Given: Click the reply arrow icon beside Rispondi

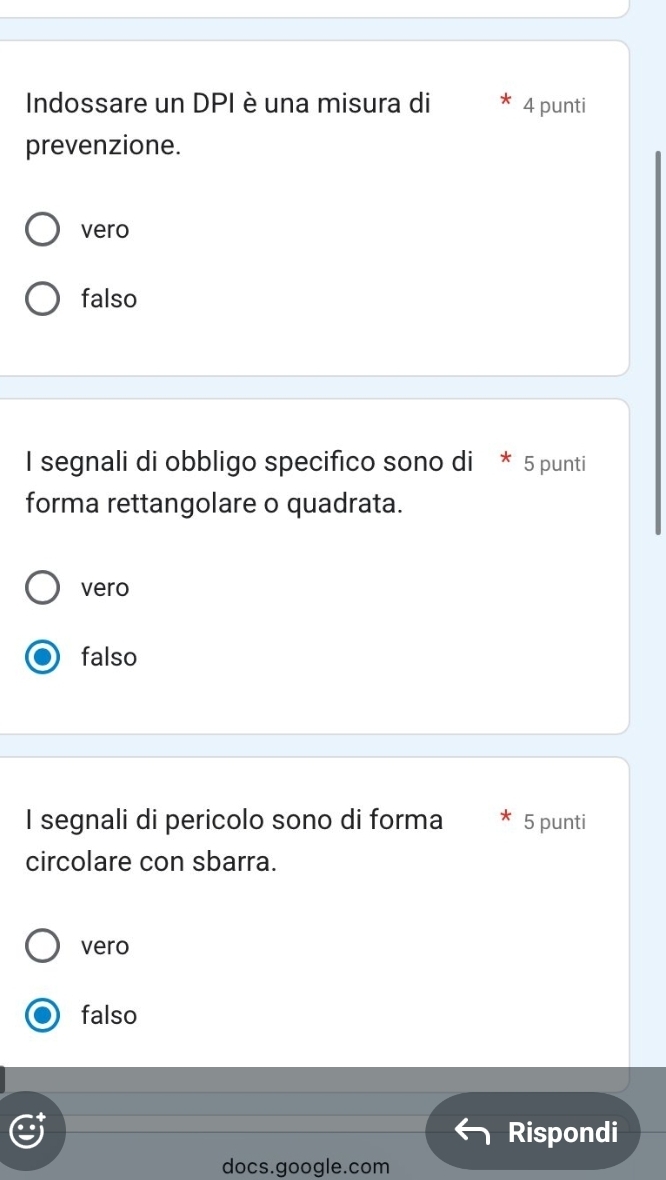Looking at the screenshot, I should click(475, 1132).
